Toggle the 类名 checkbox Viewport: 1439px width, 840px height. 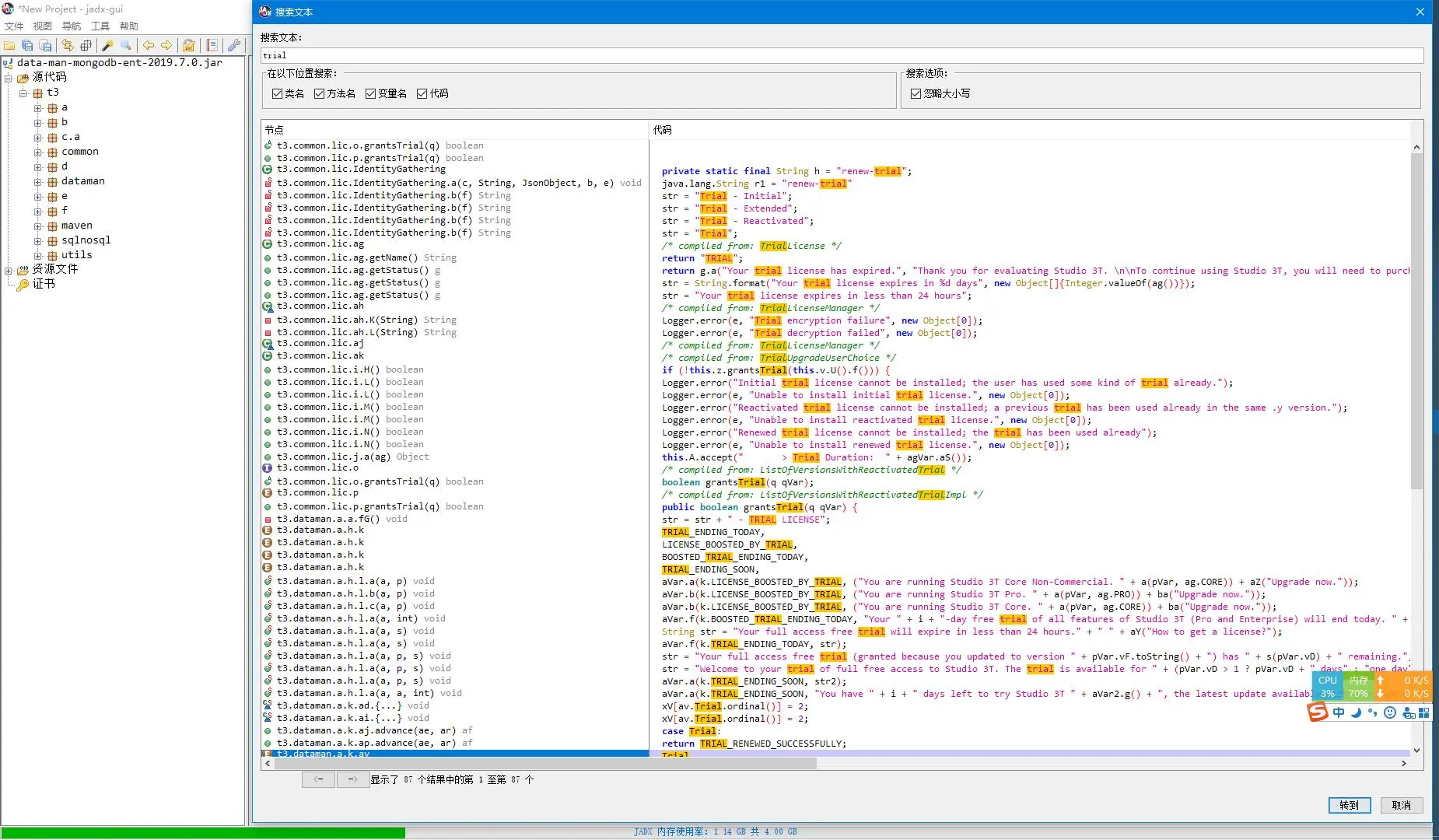tap(277, 93)
